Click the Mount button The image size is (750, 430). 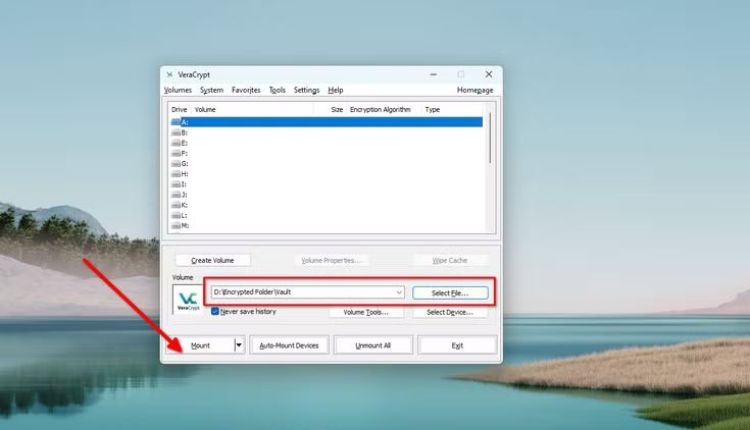pyautogui.click(x=200, y=345)
